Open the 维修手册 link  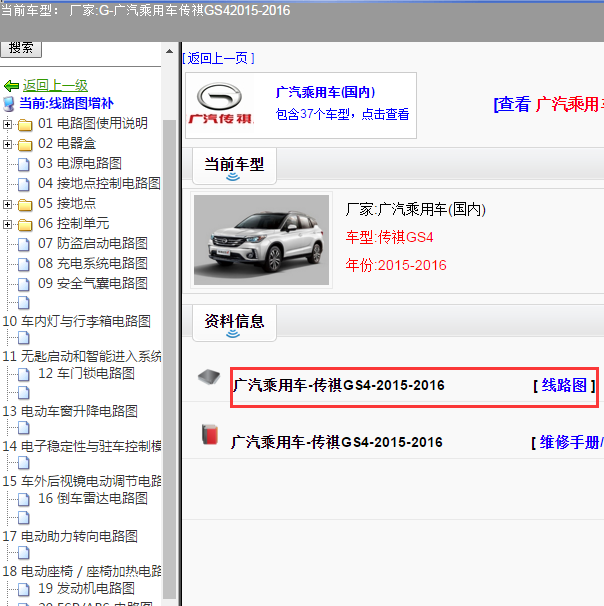pyautogui.click(x=571, y=443)
